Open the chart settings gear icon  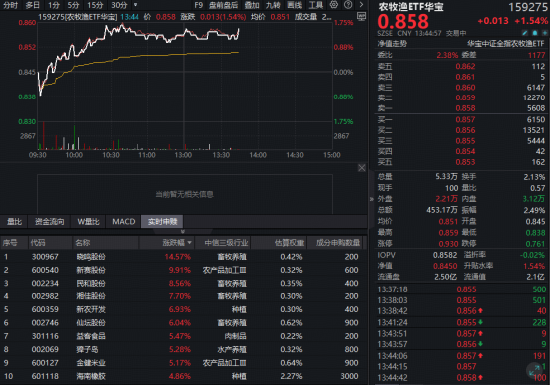click(334, 5)
